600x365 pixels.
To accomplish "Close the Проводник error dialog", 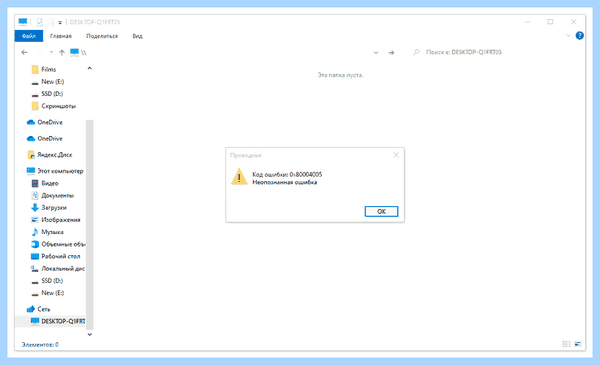I will coord(396,155).
